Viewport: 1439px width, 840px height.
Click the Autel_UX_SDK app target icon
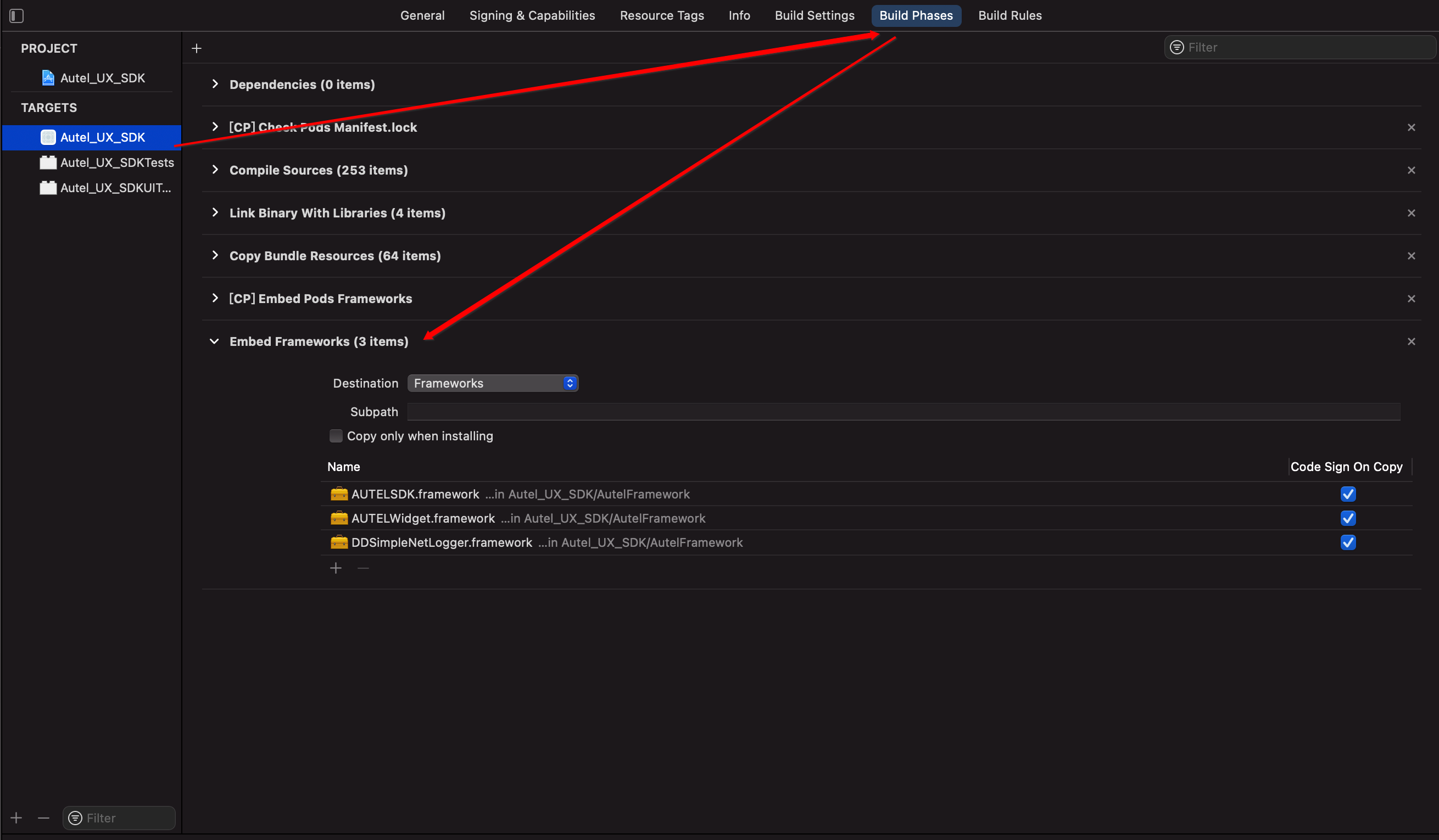click(x=48, y=137)
